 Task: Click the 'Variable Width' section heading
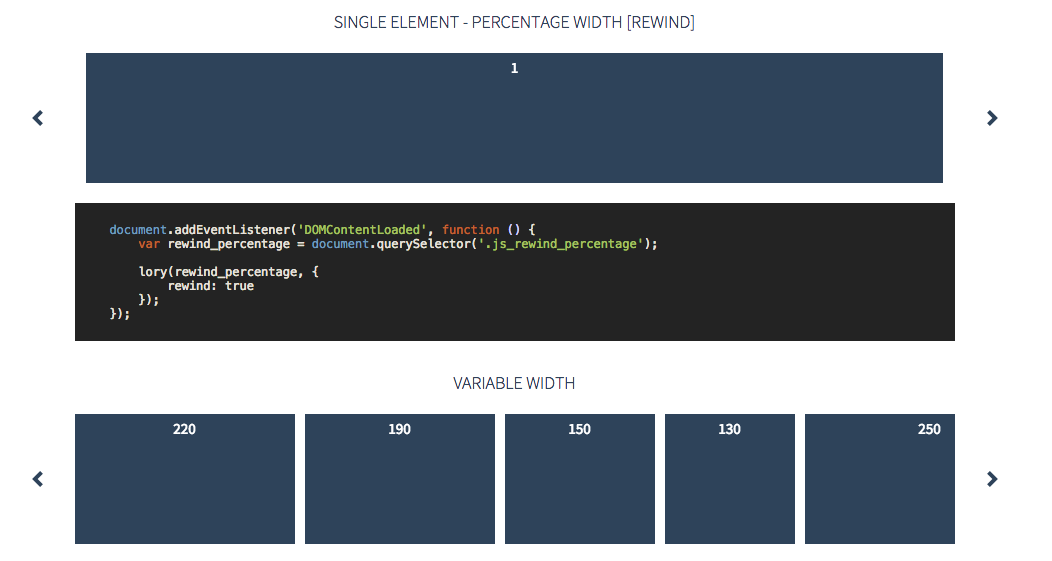pos(514,384)
